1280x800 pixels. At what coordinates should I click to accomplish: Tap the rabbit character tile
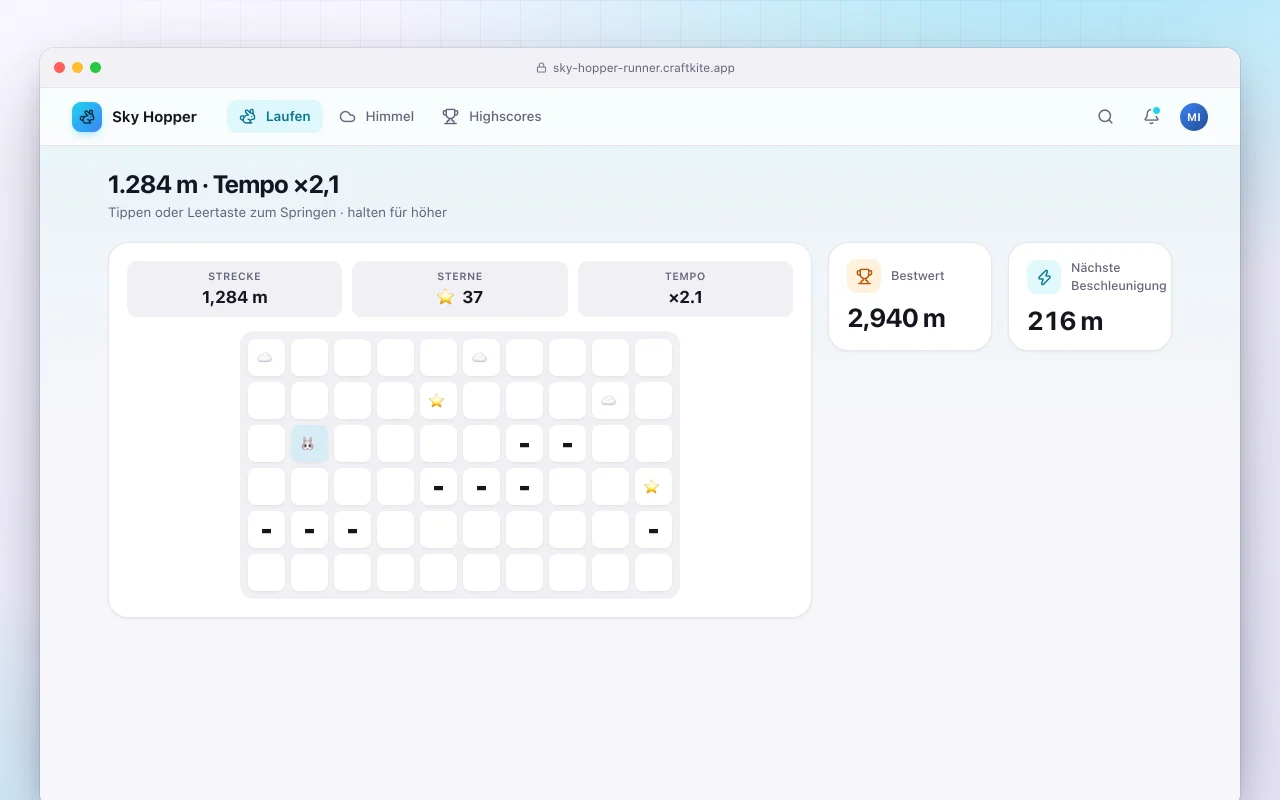tap(309, 444)
